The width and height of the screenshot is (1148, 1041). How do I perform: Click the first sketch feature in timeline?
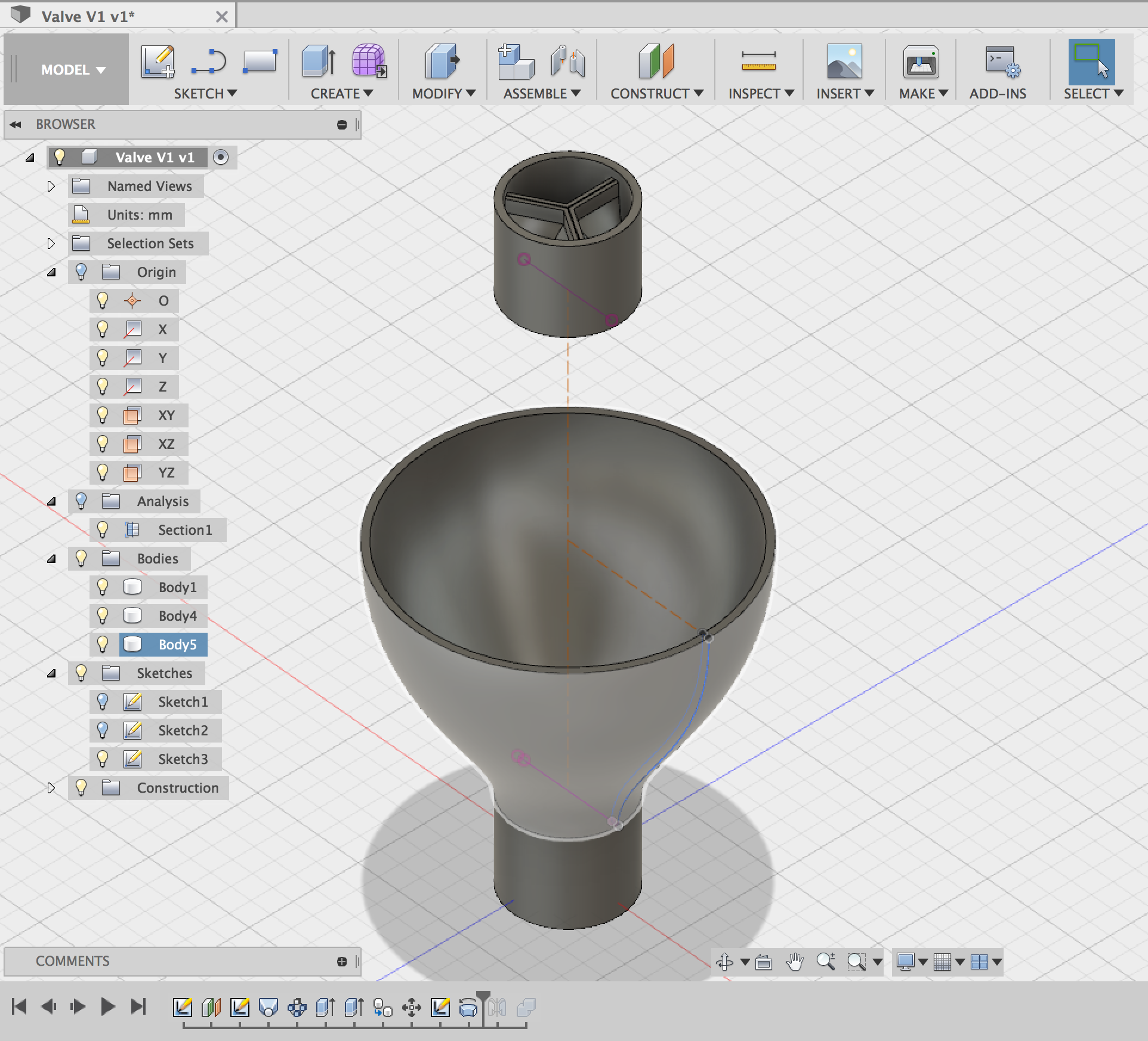pos(183,1007)
